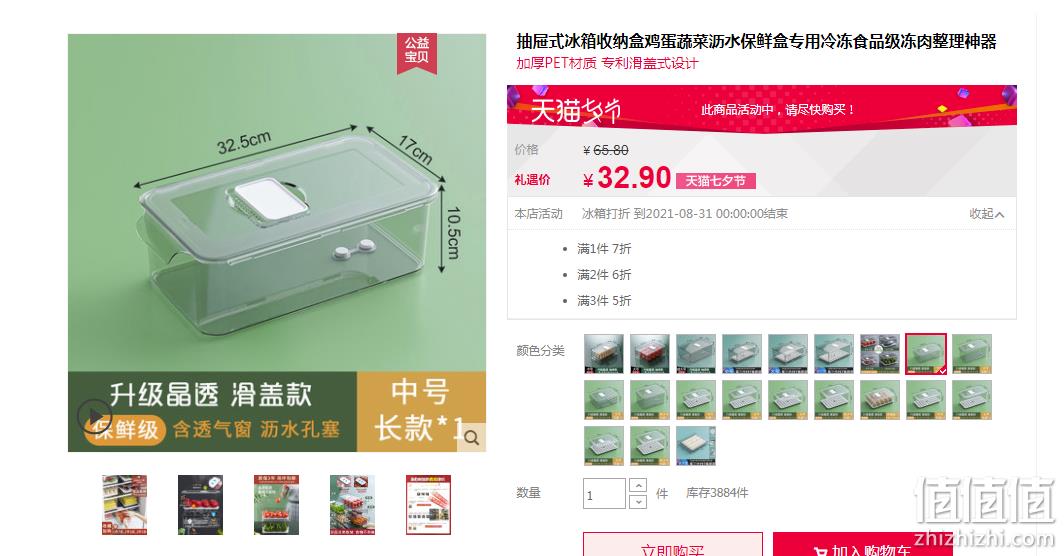Click the 天猫七夕节 promotional tag

coord(716,181)
